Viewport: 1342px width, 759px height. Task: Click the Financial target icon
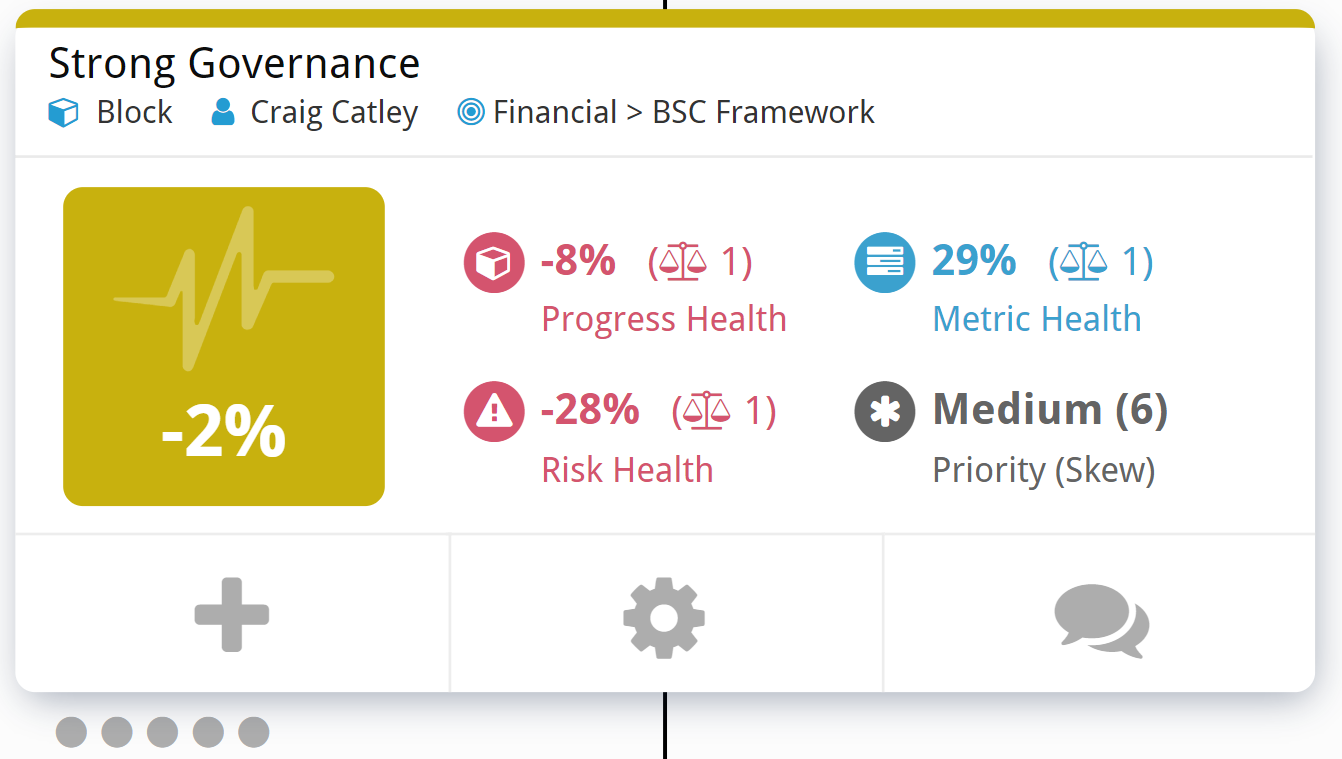471,112
